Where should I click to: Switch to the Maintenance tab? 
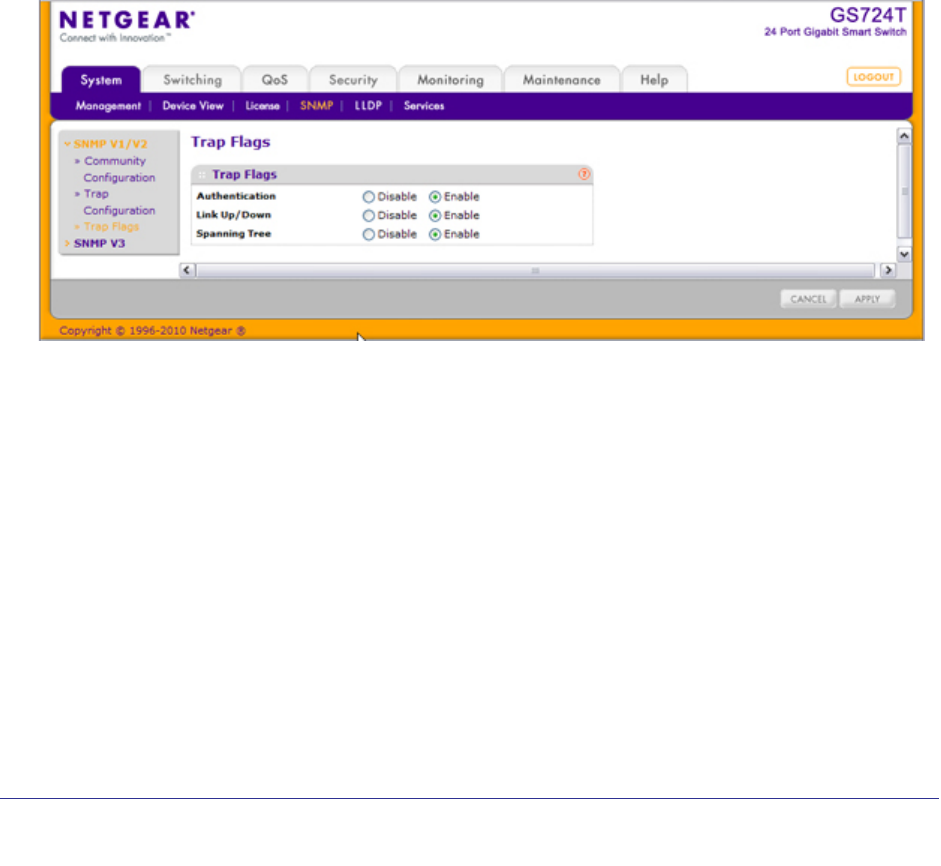point(561,80)
